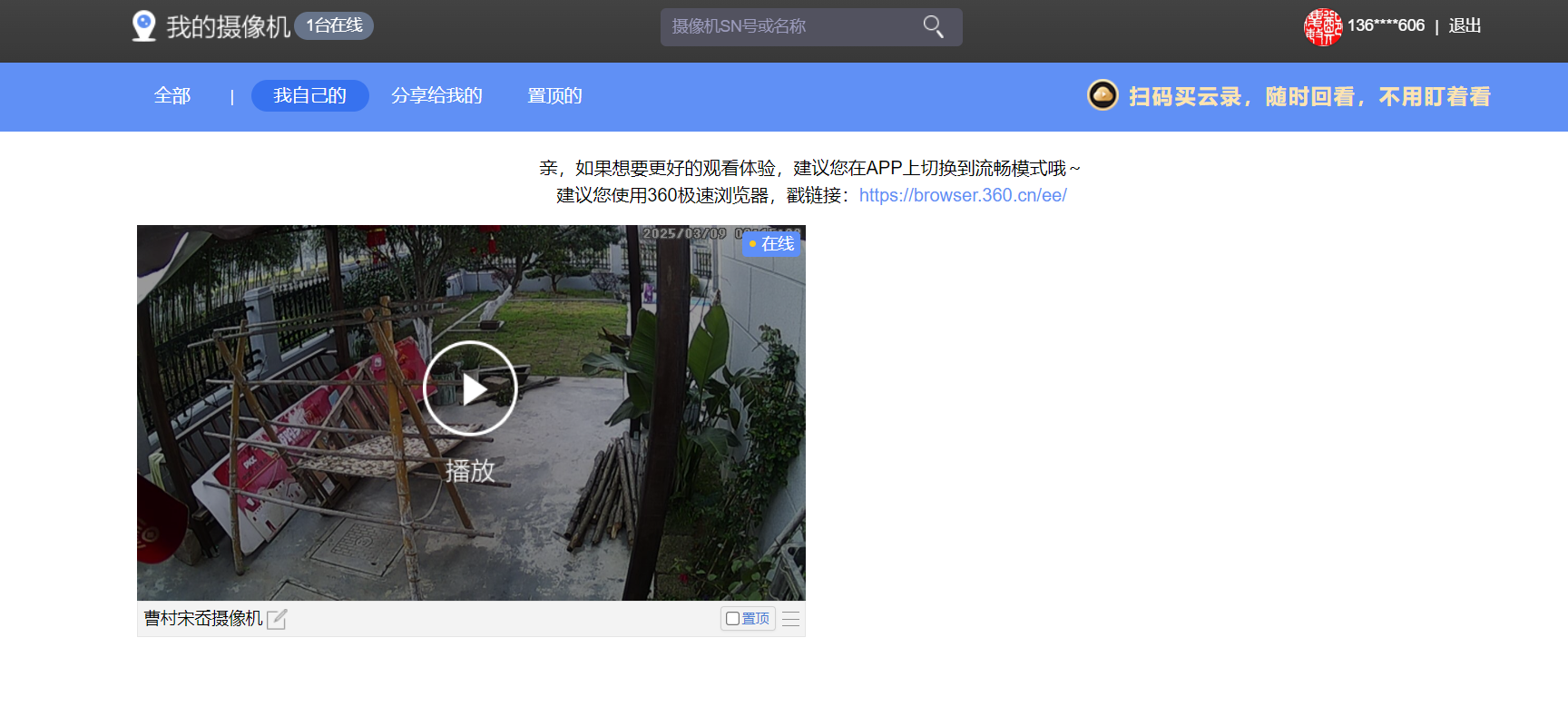Image resolution: width=1568 pixels, height=726 pixels.
Task: Click the 曹村宋岙摄像机 camera name
Action: click(x=203, y=619)
